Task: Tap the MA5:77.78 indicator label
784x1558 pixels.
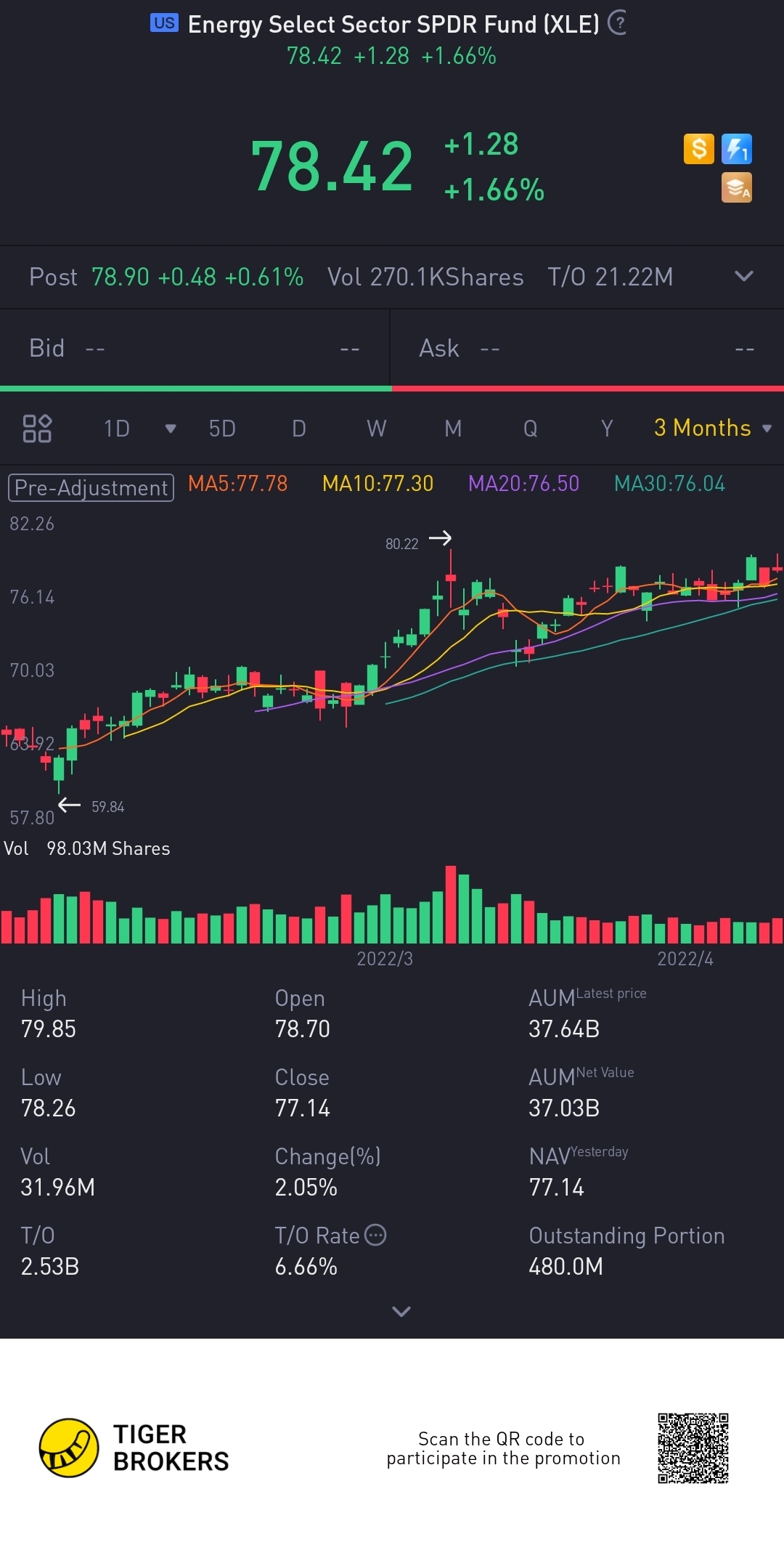Action: (238, 484)
